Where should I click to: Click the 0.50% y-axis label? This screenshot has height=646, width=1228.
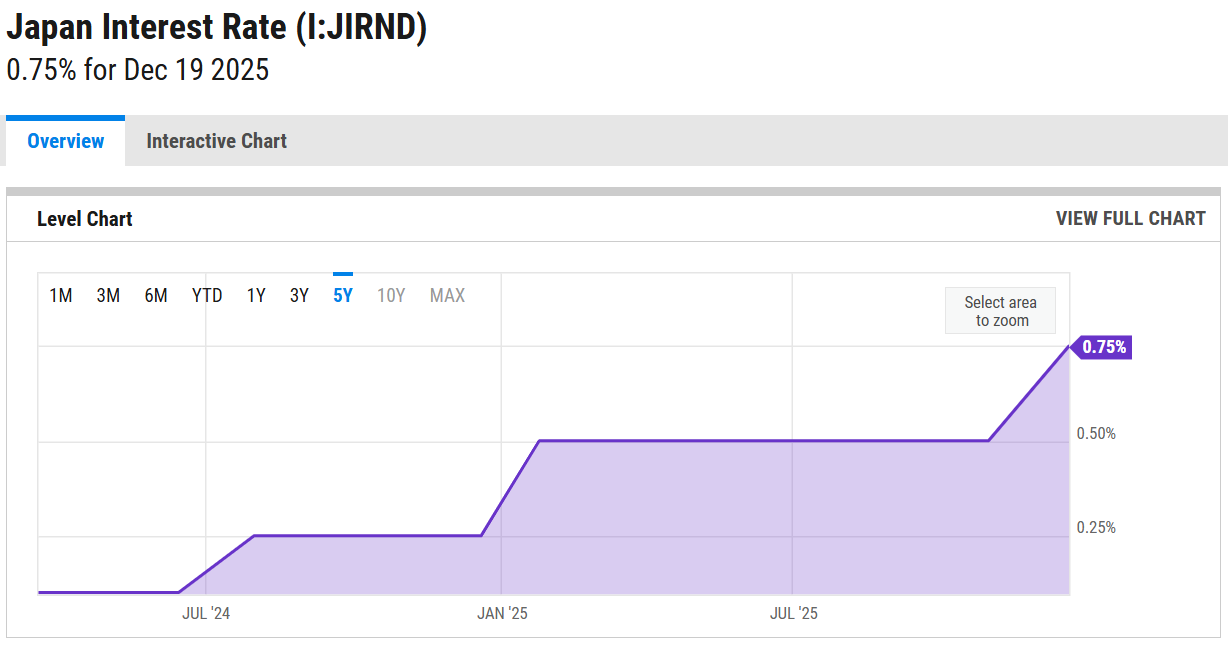tap(1096, 433)
